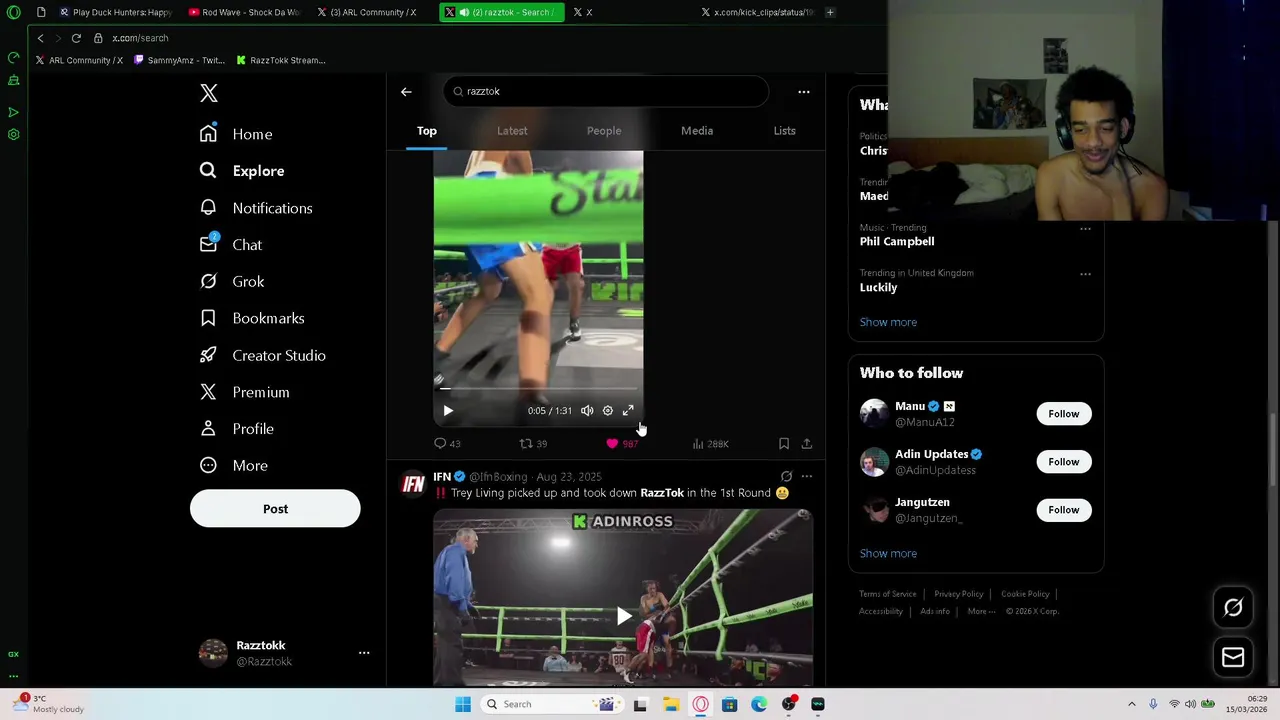Screen dimensions: 1280x720
Task: Click the X logo in the sidebar
Action: pyautogui.click(x=208, y=93)
